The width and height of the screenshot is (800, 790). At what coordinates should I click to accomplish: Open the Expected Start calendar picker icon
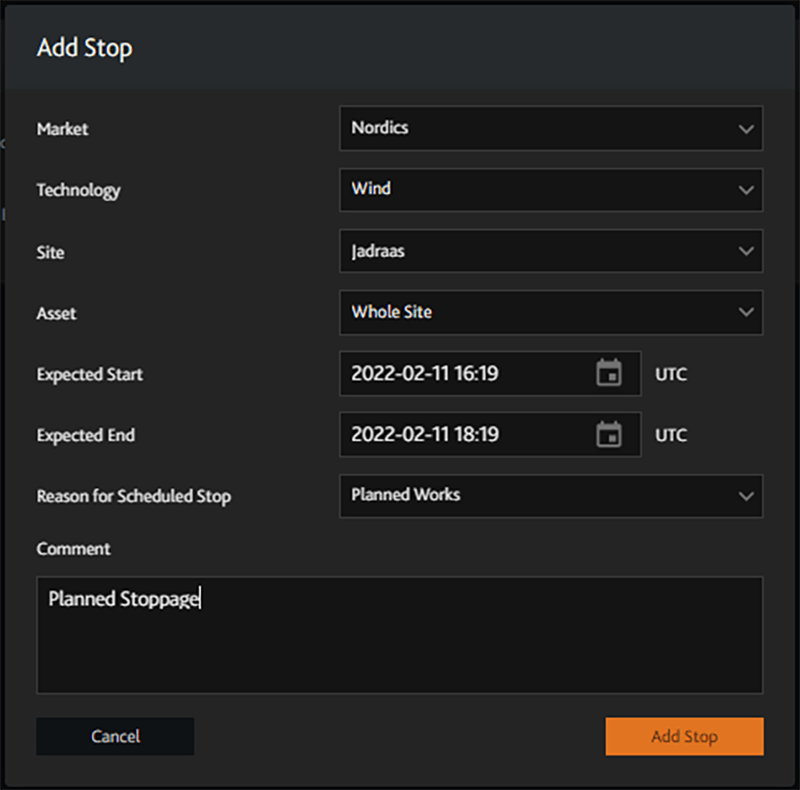click(x=608, y=374)
